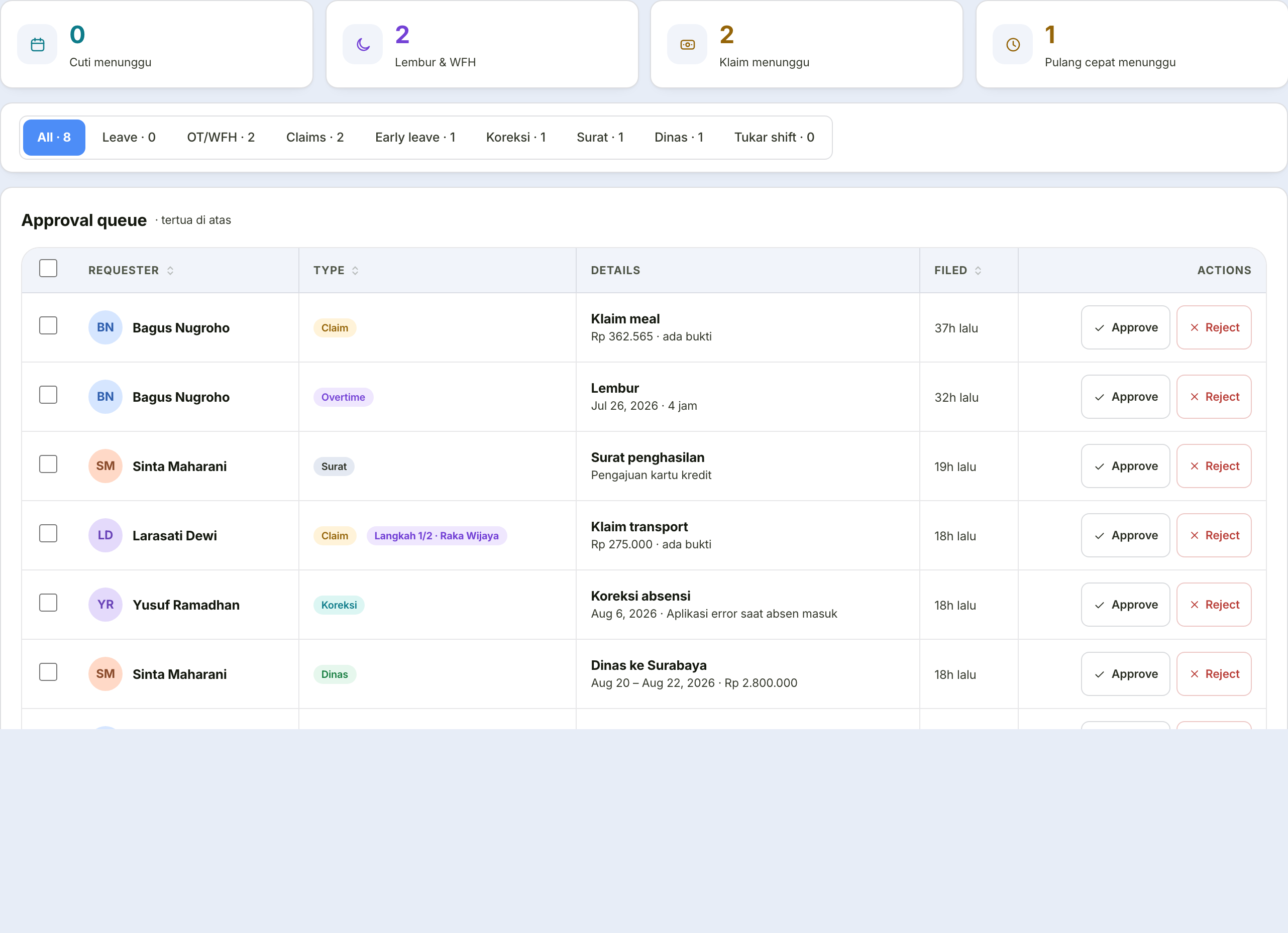
Task: Click the clock icon on Pulang cepat card
Action: tap(1013, 44)
